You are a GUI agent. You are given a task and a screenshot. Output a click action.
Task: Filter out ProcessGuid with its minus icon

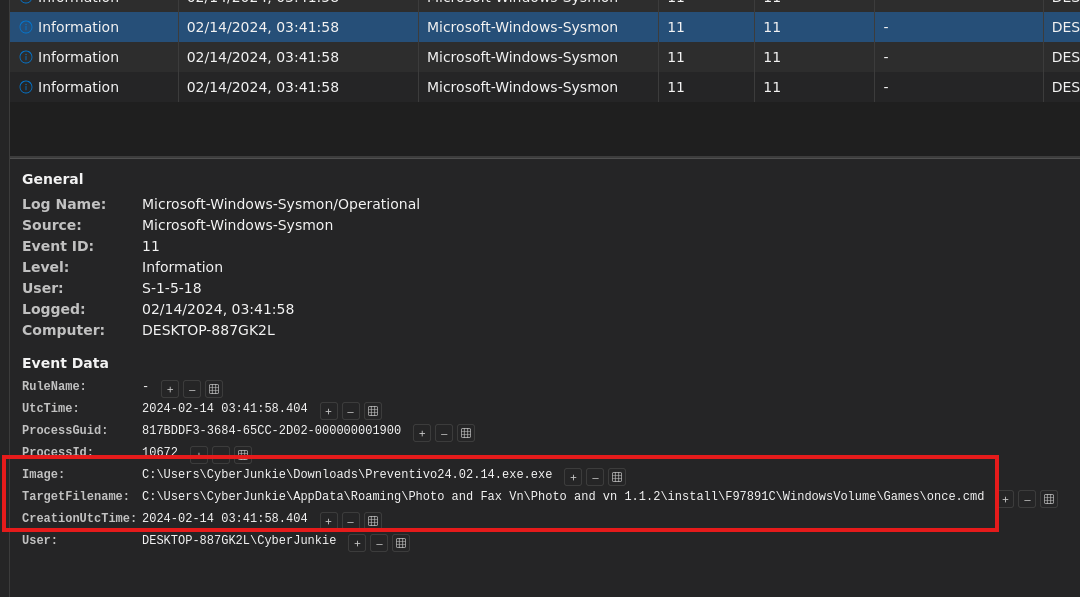point(444,433)
